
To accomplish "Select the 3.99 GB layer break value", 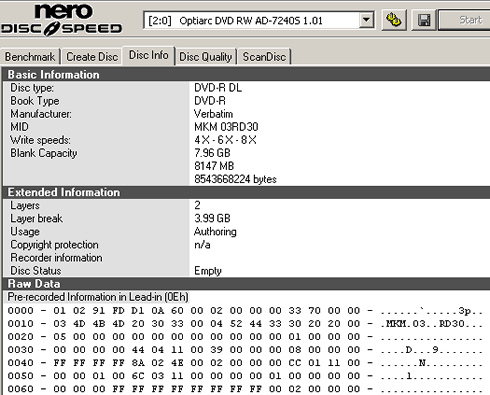I will coord(212,218).
